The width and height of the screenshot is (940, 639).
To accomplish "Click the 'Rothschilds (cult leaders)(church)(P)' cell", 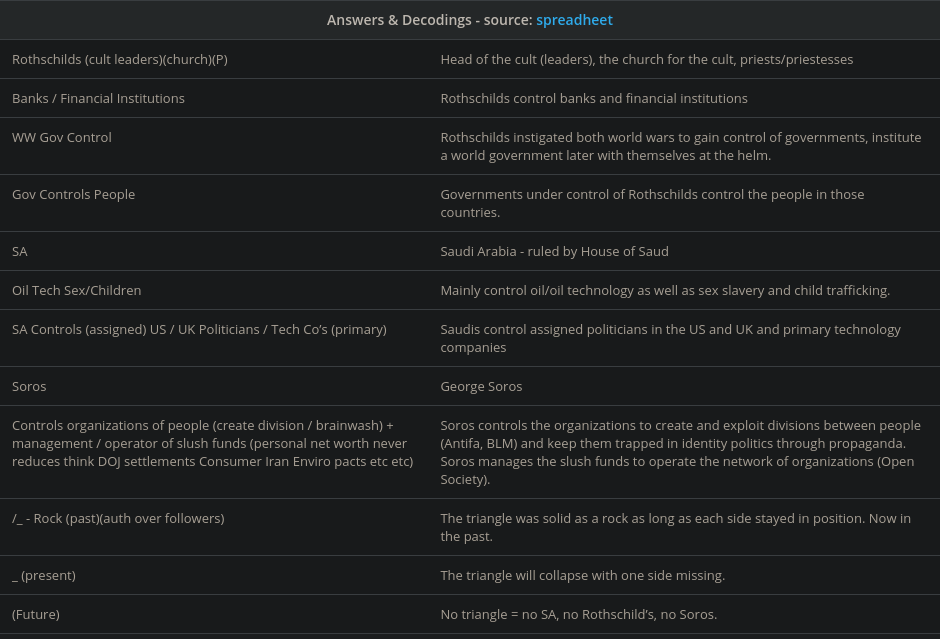I will [x=120, y=59].
